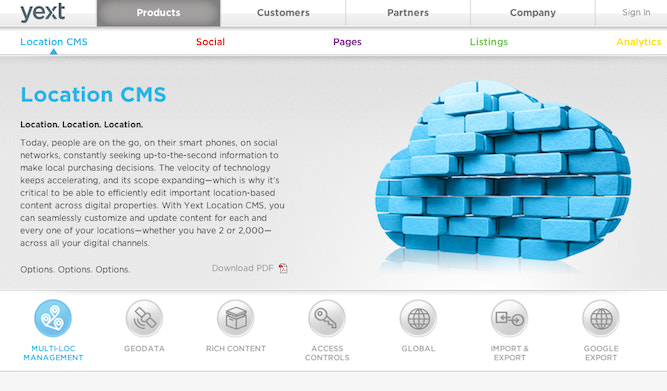This screenshot has height=391, width=667.
Task: Open the yellow Analytics tab
Action: (x=638, y=42)
